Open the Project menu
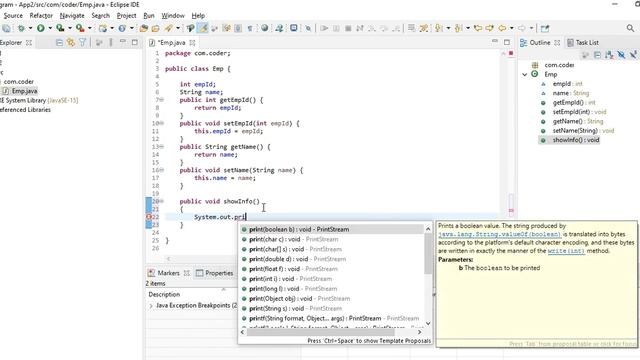 point(127,16)
